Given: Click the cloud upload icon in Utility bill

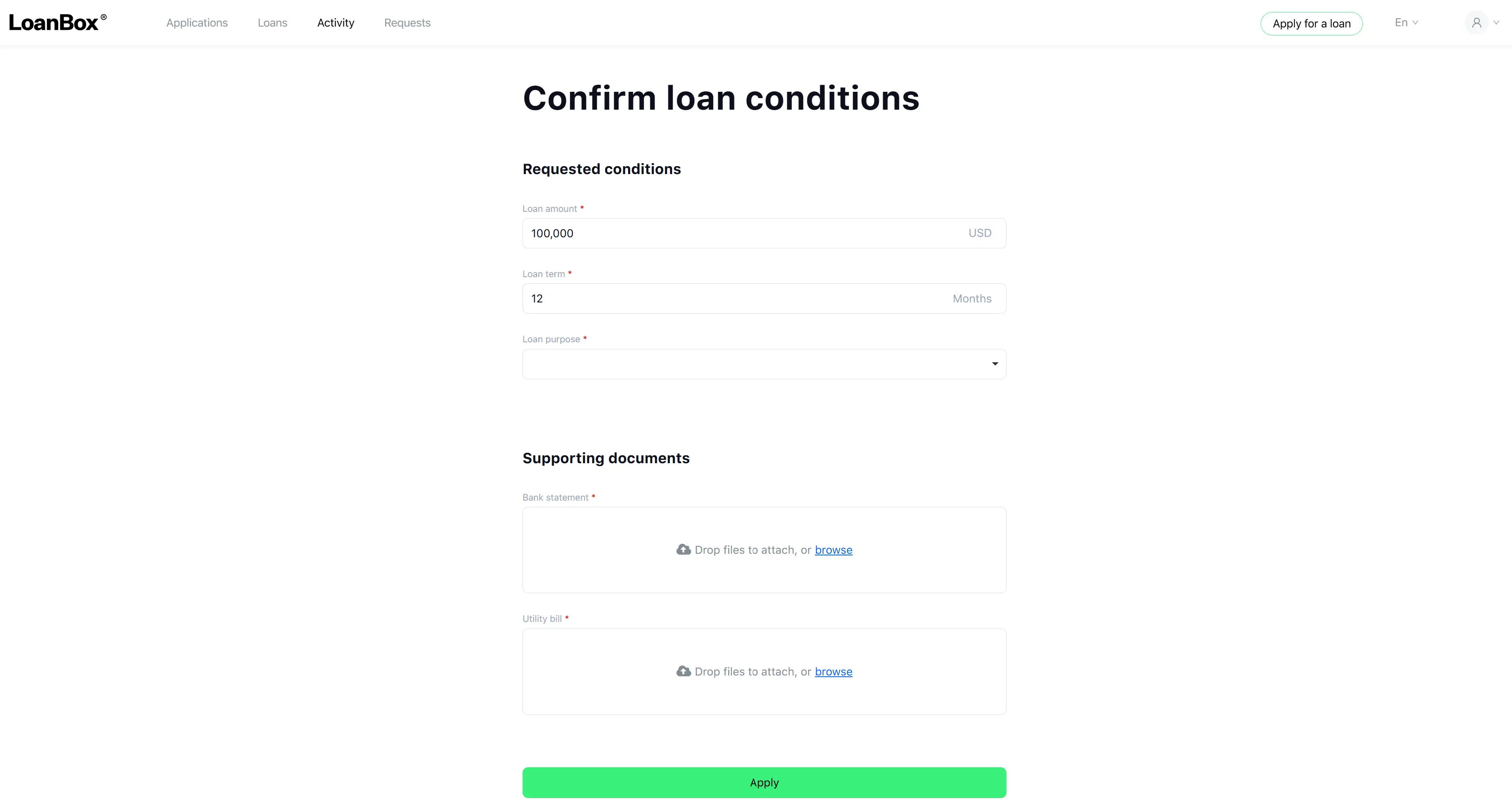Looking at the screenshot, I should [683, 671].
